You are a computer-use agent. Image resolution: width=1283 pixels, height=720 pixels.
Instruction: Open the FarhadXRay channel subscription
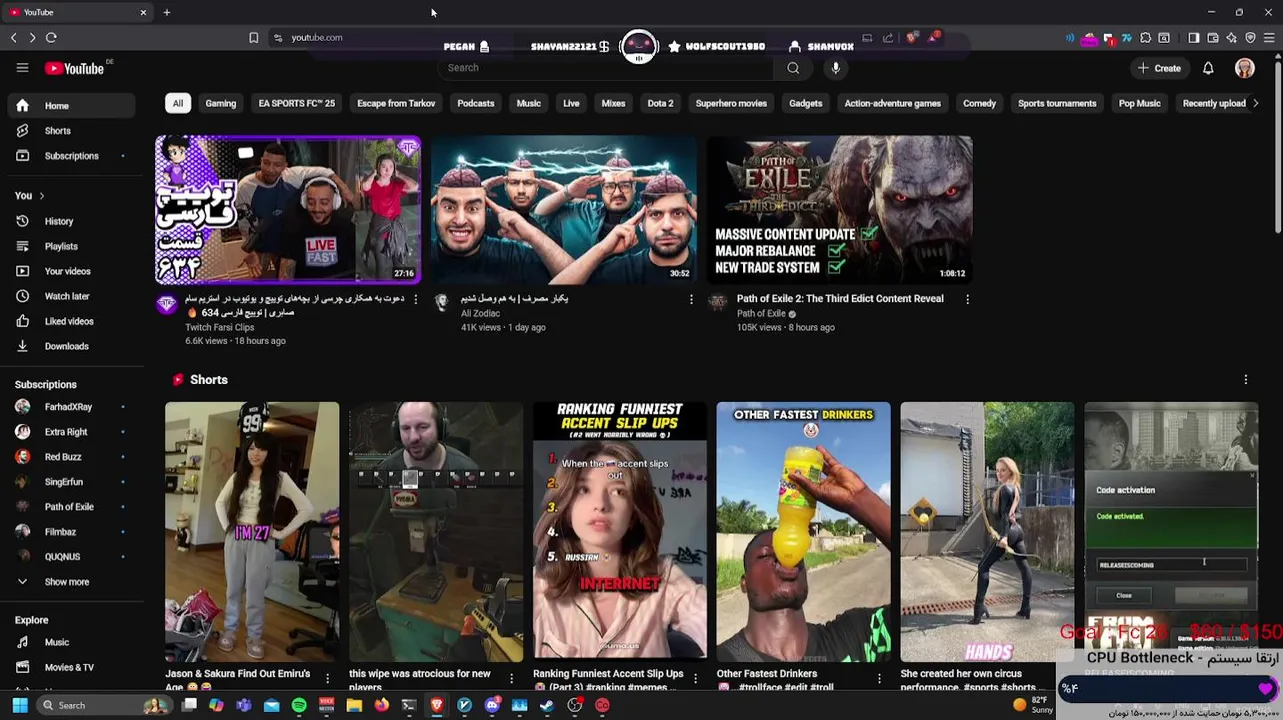click(x=71, y=407)
